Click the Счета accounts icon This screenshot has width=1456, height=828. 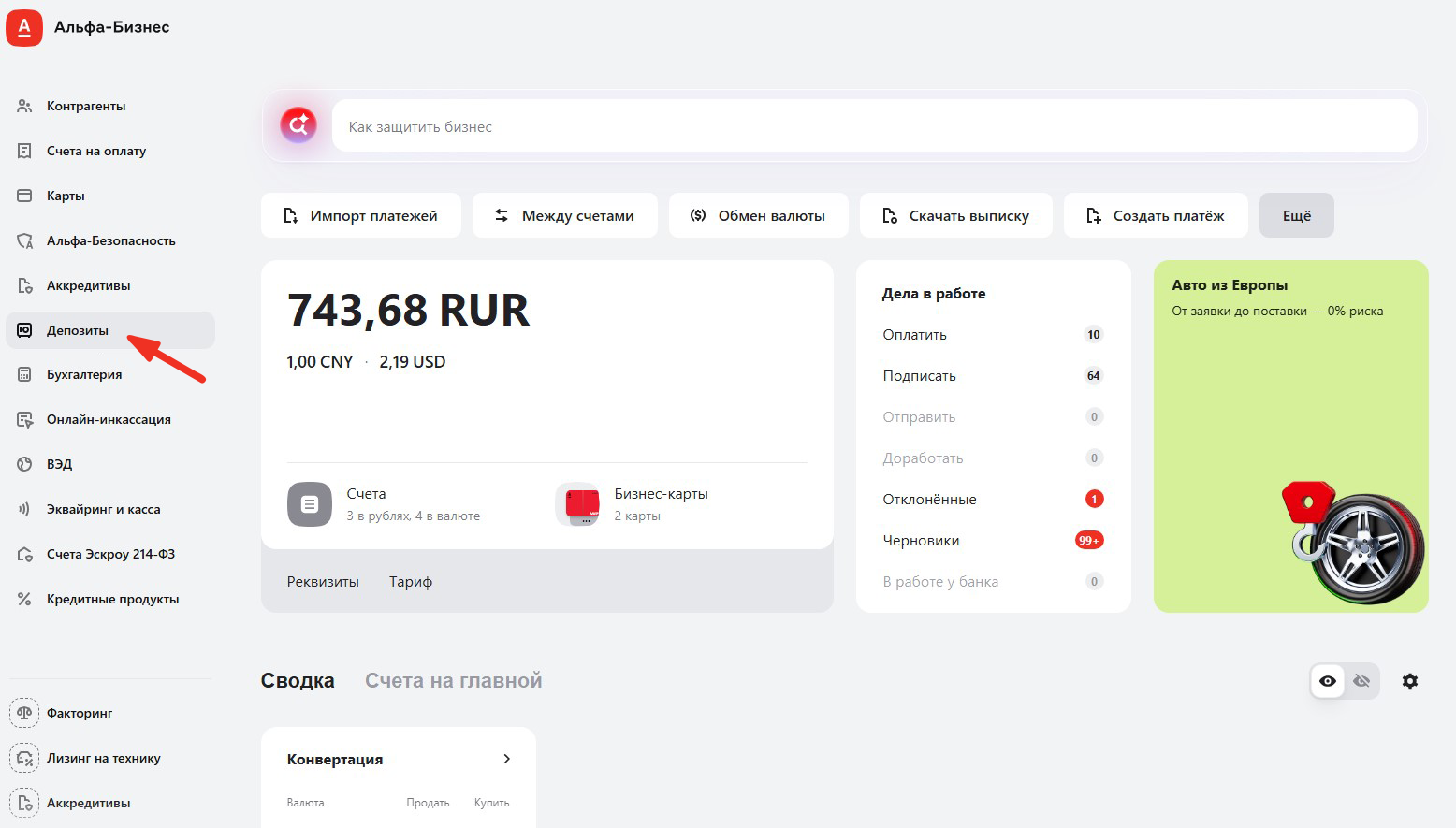tap(309, 504)
